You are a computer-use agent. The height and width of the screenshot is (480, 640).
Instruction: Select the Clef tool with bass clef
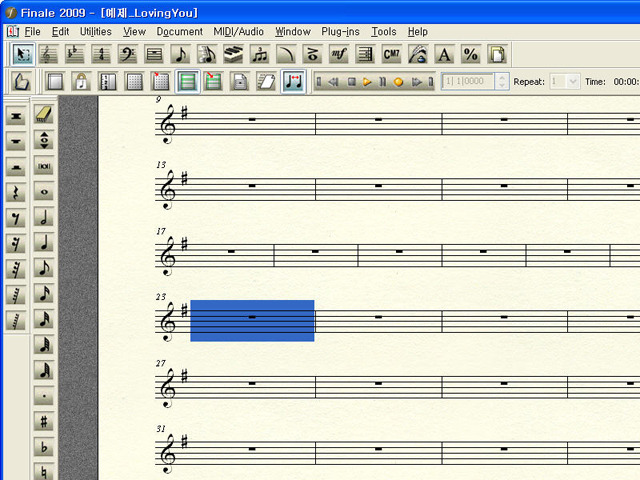128,54
